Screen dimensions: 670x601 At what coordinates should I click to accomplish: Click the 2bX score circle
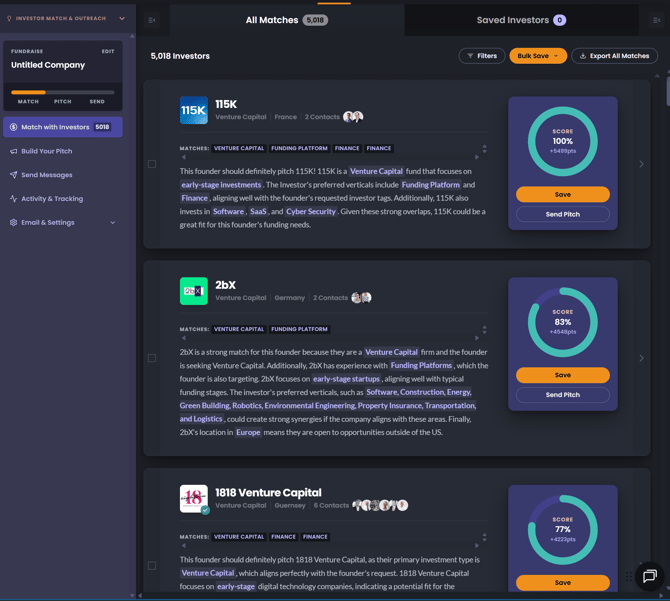click(x=563, y=322)
